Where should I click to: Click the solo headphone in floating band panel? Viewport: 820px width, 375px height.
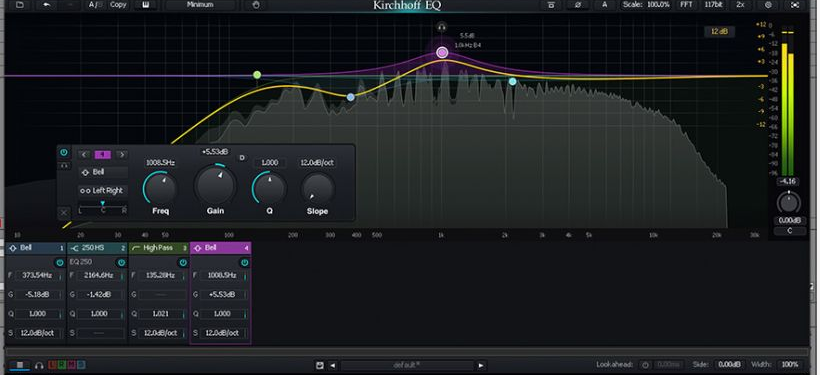[64, 166]
